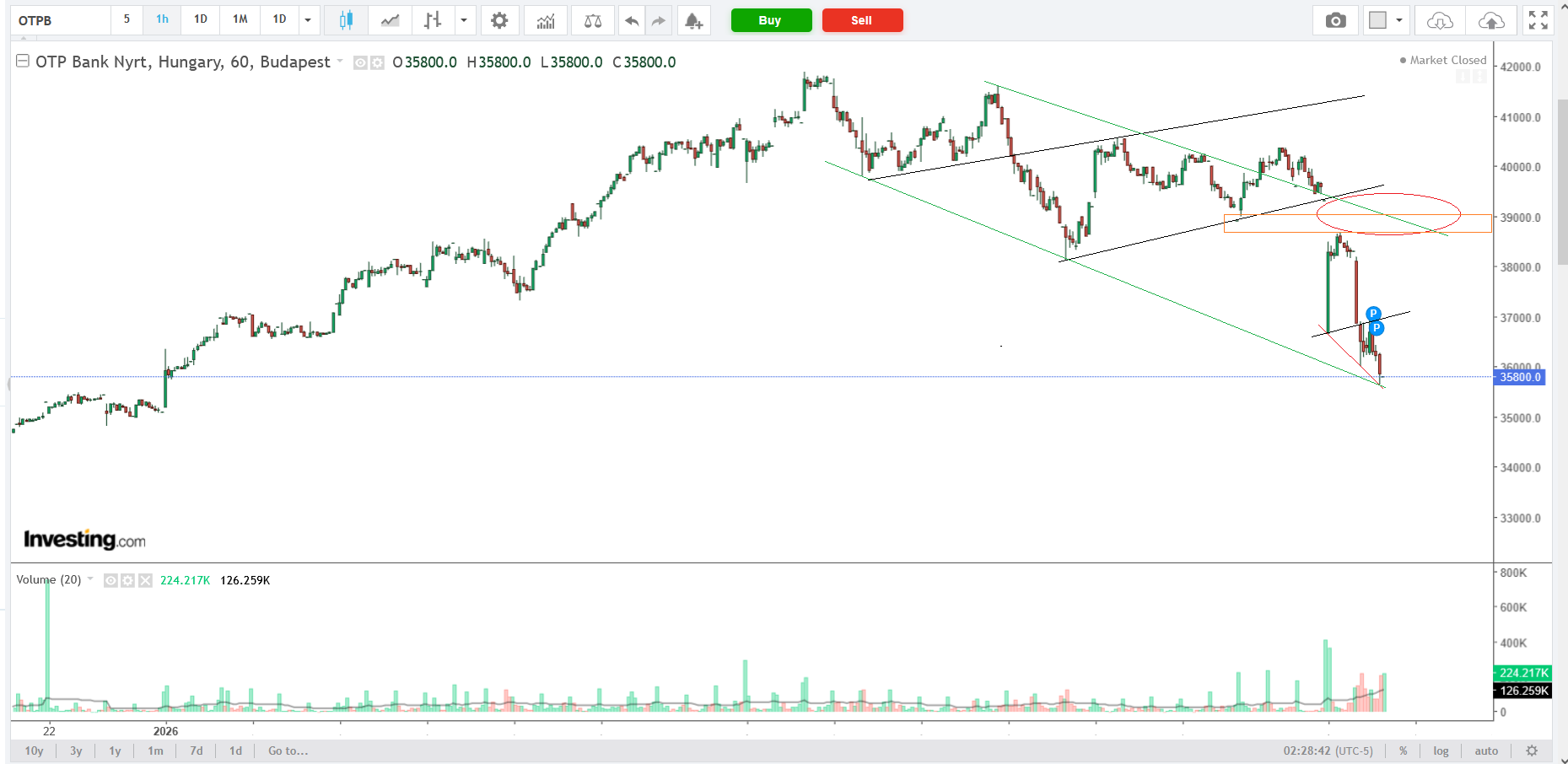Click the compare symbols scales icon

click(x=593, y=20)
